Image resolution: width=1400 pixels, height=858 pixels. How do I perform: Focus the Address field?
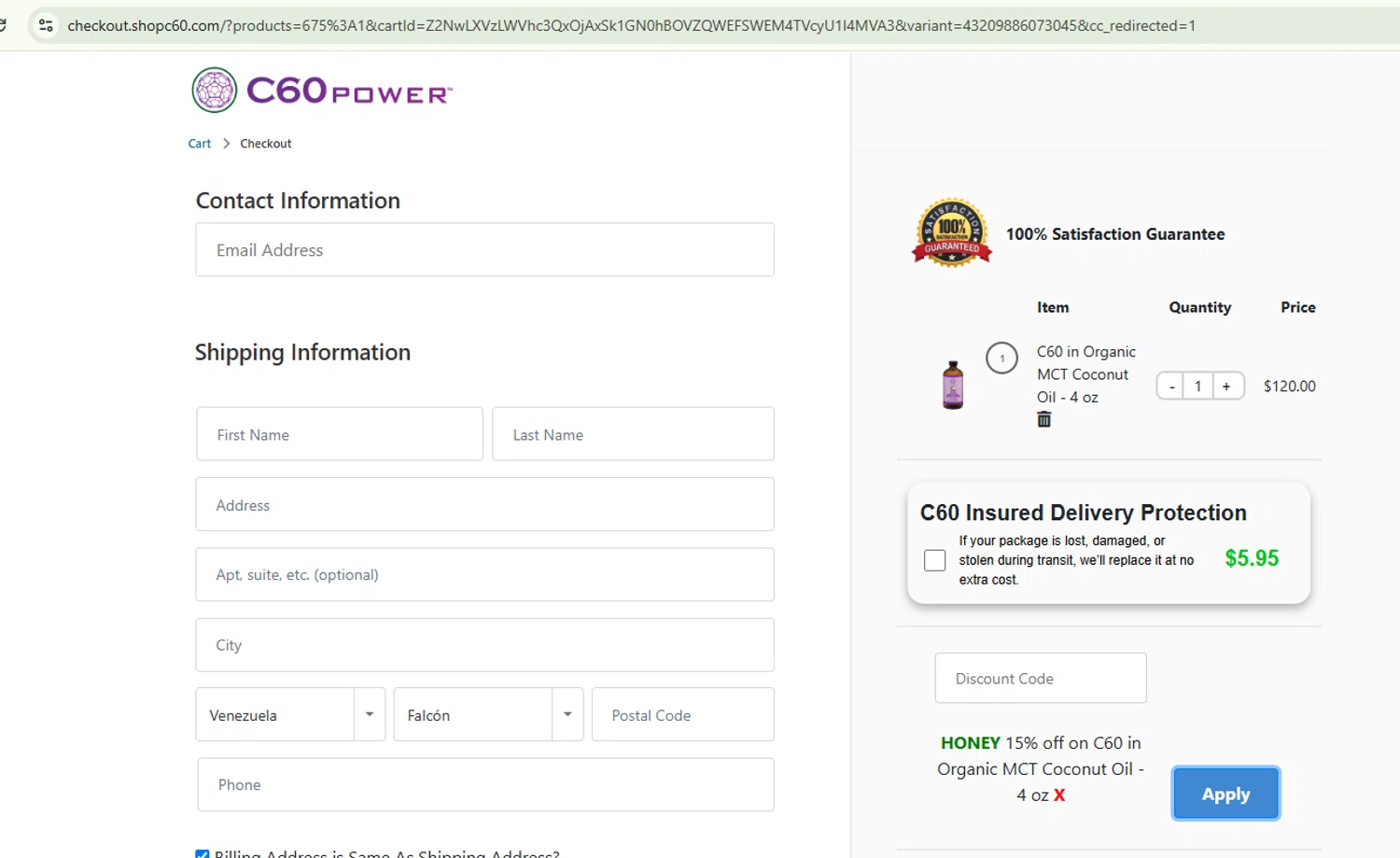click(484, 505)
